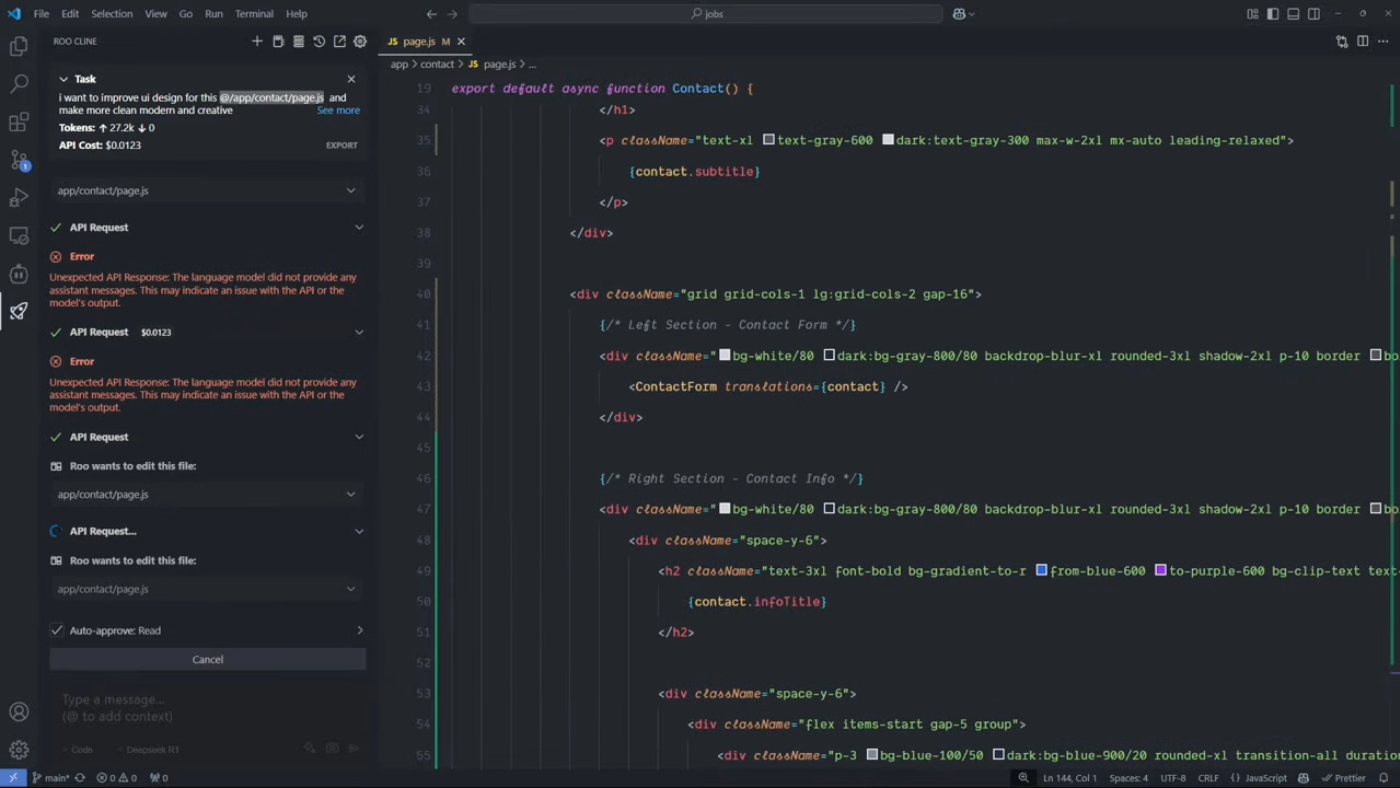Viewport: 1400px width, 788px height.
Task: Open the robot-face extension in activity bar
Action: 18,274
